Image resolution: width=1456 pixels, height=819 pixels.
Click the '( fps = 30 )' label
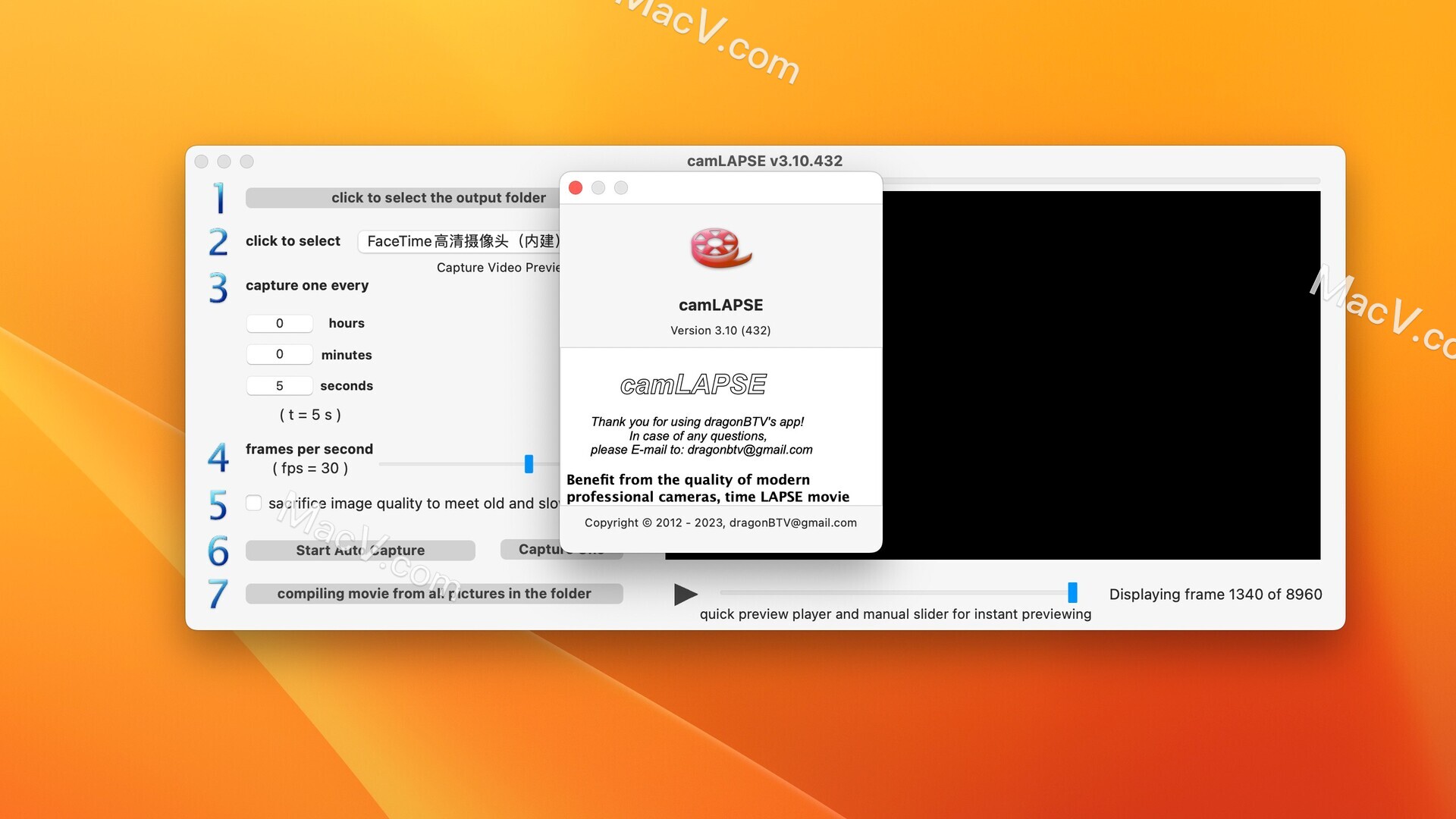click(x=310, y=469)
